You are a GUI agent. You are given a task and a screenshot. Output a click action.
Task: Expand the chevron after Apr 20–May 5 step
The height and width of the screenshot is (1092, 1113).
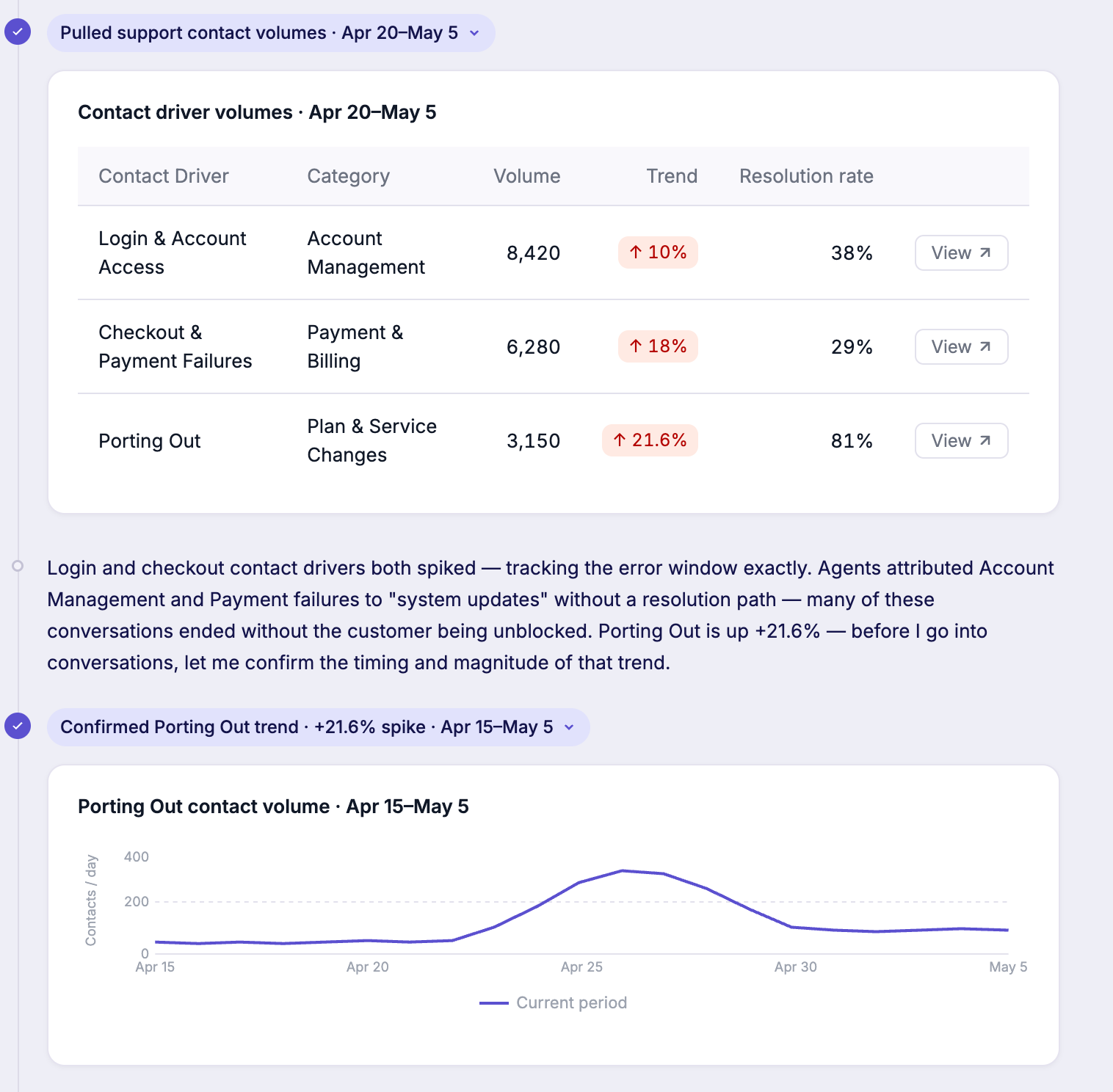(x=474, y=33)
